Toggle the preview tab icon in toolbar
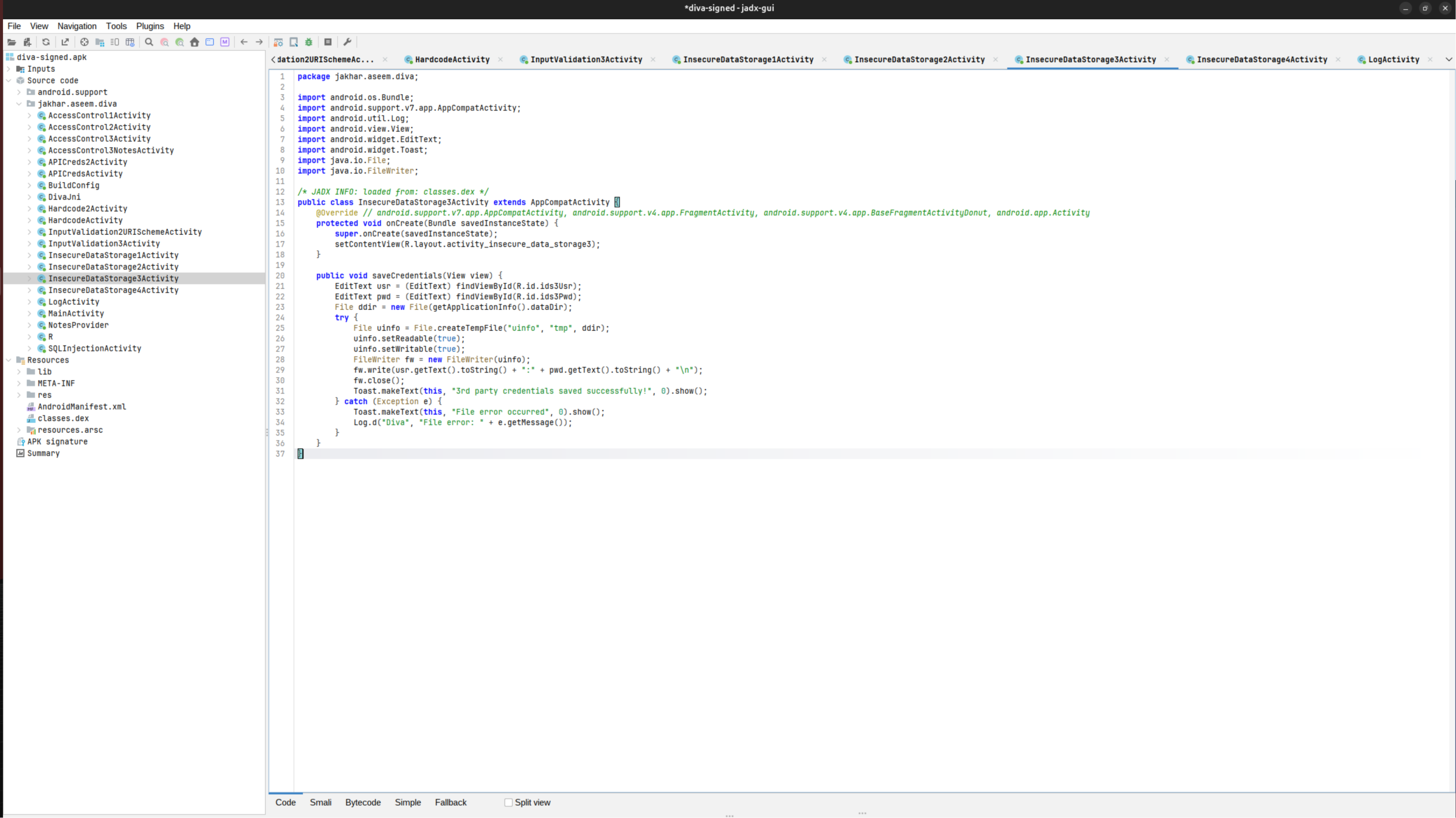 (x=115, y=42)
